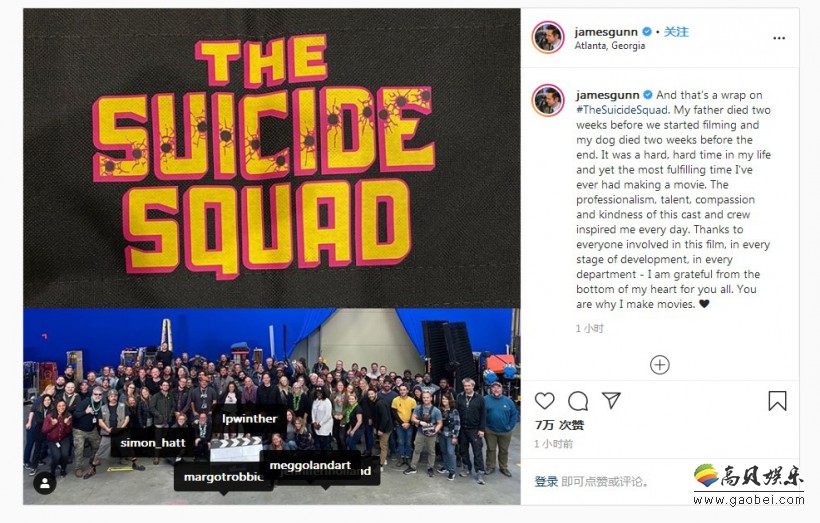Open the lpwinther tag
This screenshot has height=523, width=820.
coord(249,418)
